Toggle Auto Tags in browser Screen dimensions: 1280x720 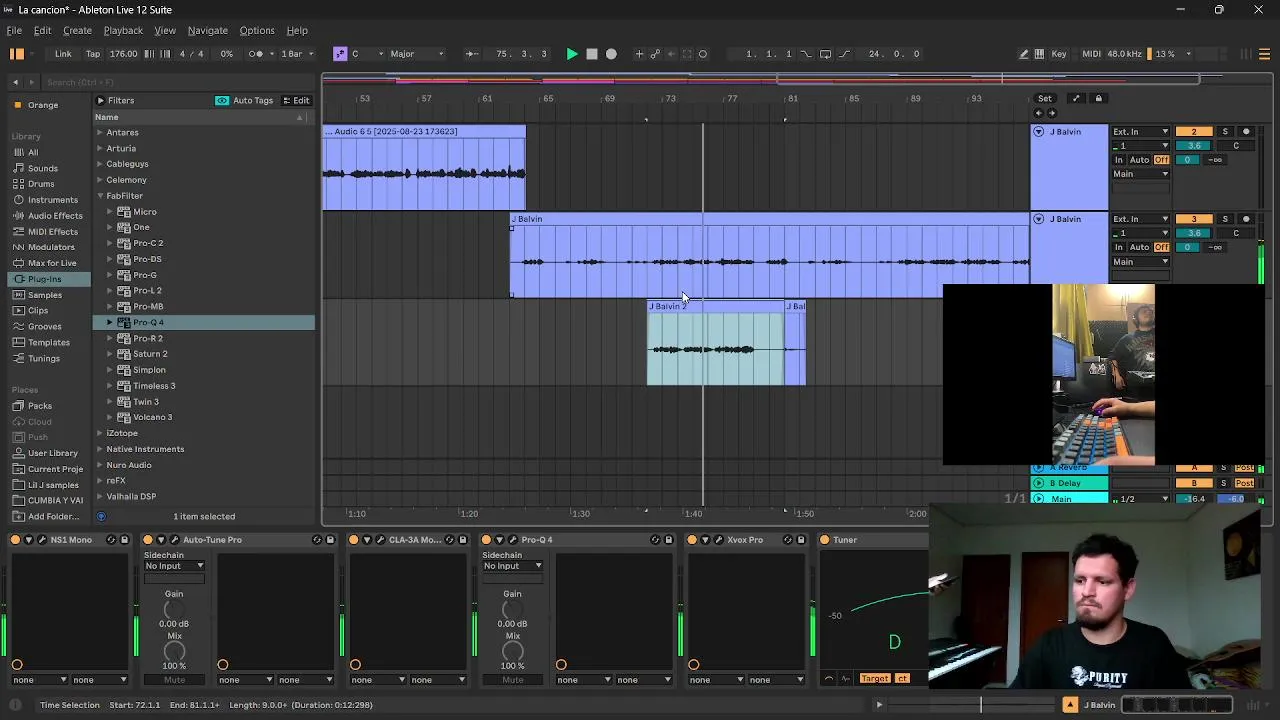coord(245,100)
